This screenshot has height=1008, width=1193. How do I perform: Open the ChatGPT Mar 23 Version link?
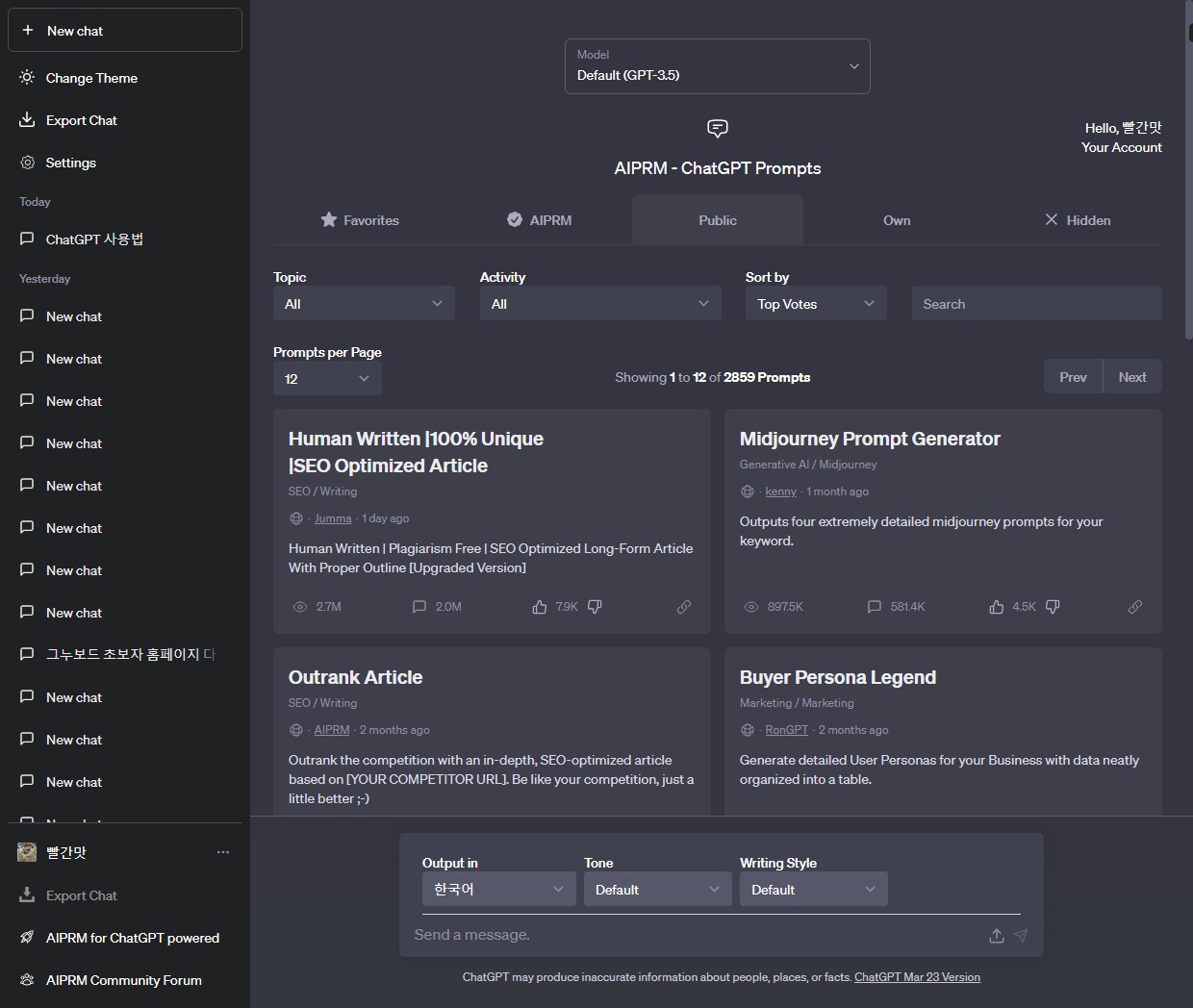[917, 977]
